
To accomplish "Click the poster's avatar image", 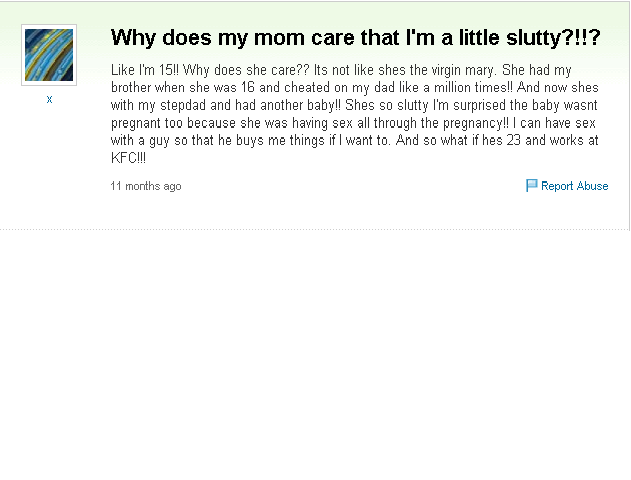I will 48,55.
